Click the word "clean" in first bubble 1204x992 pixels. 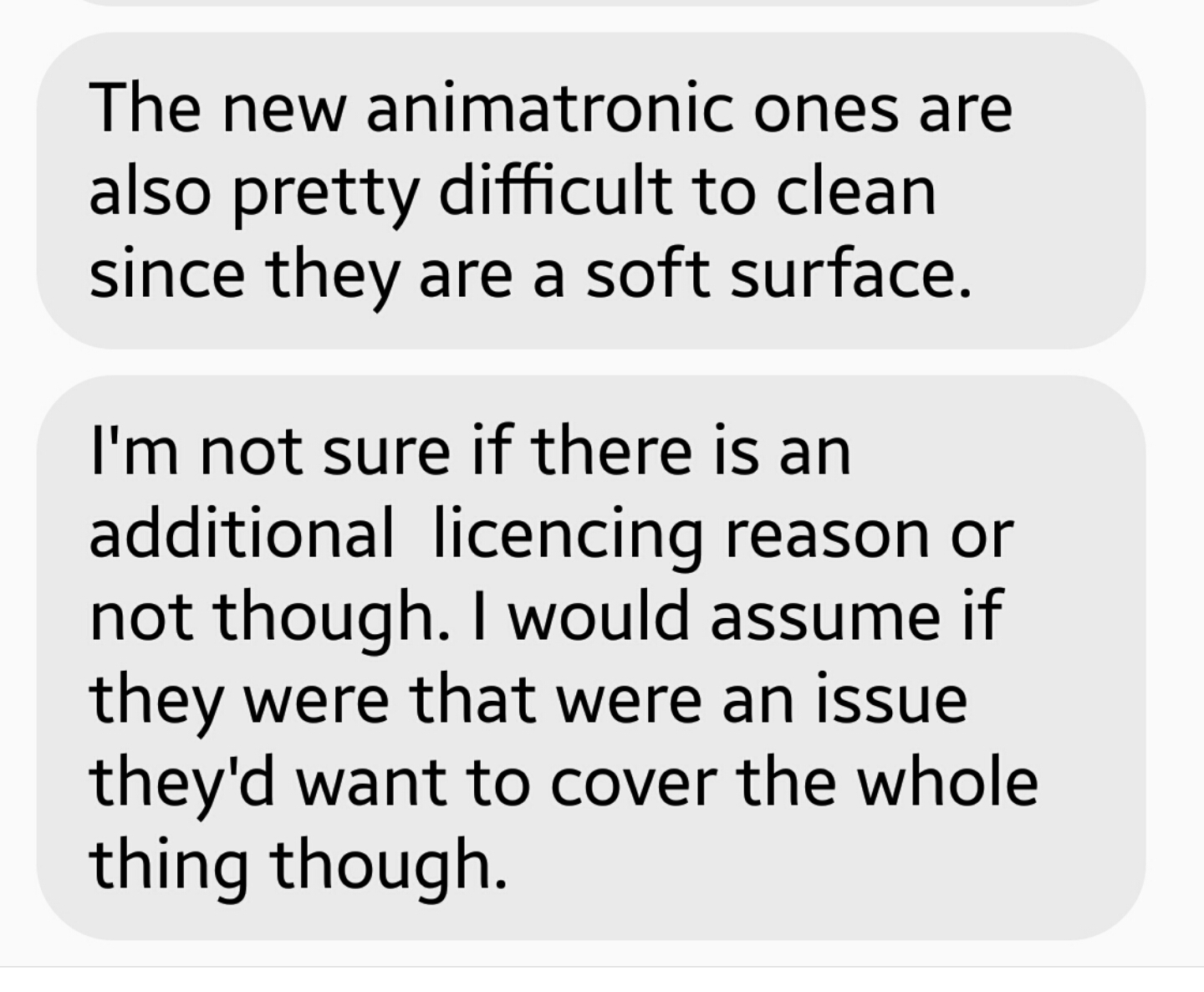855,191
